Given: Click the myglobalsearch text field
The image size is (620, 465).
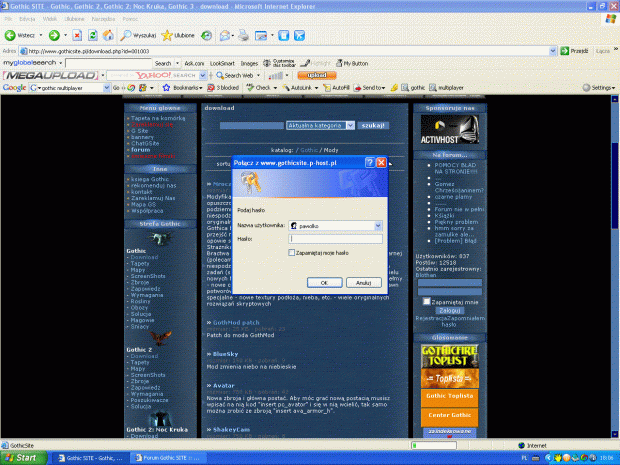Looking at the screenshot, I should [108, 63].
